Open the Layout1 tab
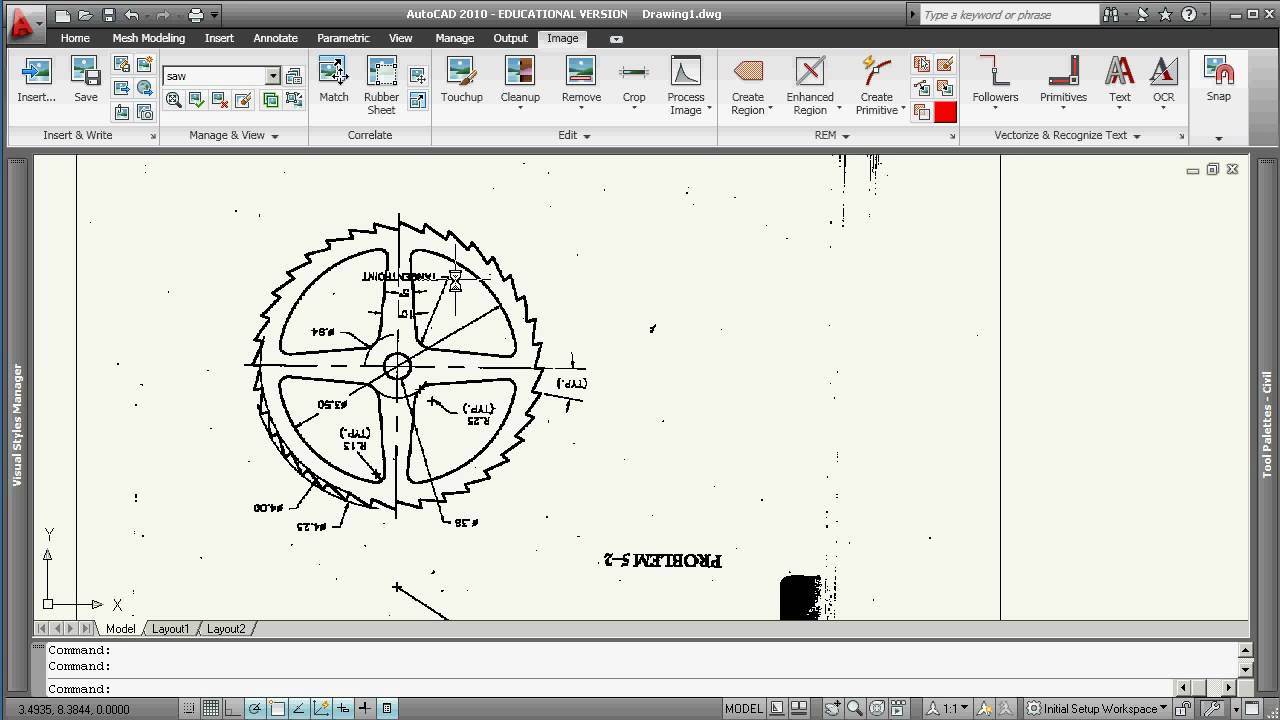The height and width of the screenshot is (720, 1280). [x=169, y=628]
